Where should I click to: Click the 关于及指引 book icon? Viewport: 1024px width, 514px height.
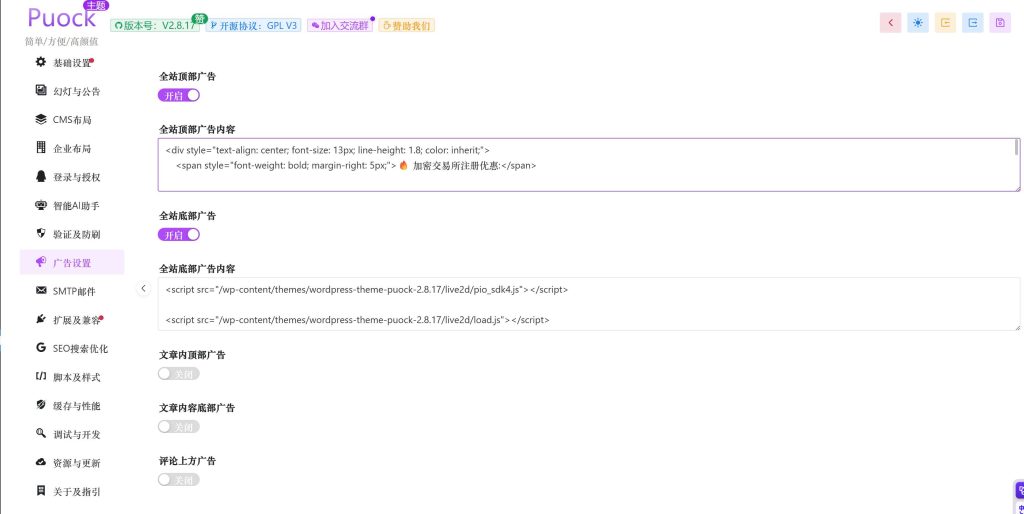pyautogui.click(x=40, y=490)
